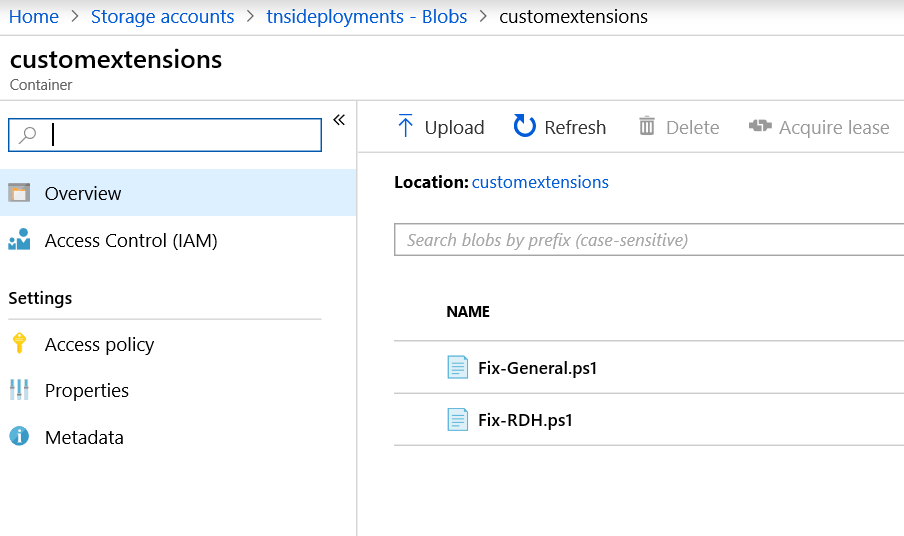Follow the customextensions location link

click(540, 182)
